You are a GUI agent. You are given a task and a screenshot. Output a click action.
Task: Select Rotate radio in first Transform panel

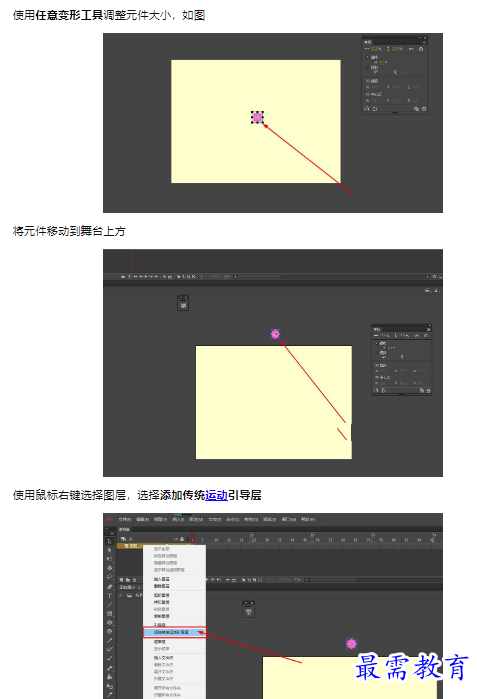click(x=368, y=57)
